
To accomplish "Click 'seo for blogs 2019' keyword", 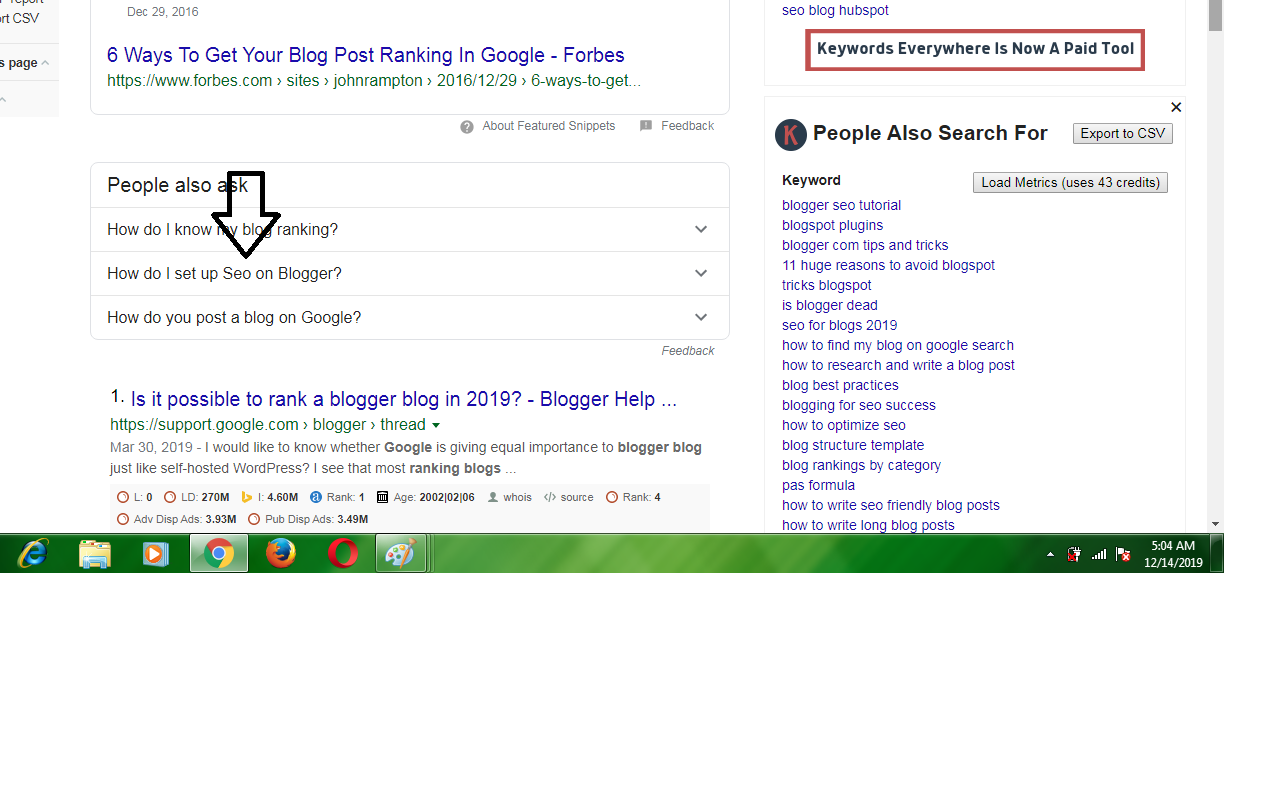I will pyautogui.click(x=839, y=325).
